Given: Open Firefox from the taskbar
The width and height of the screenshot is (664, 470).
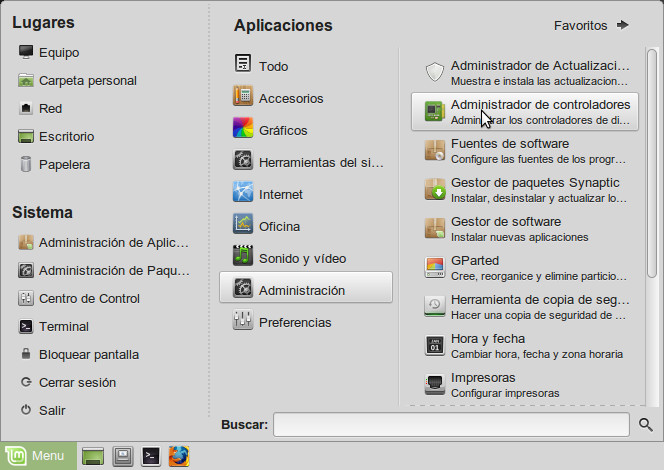Looking at the screenshot, I should (178, 456).
